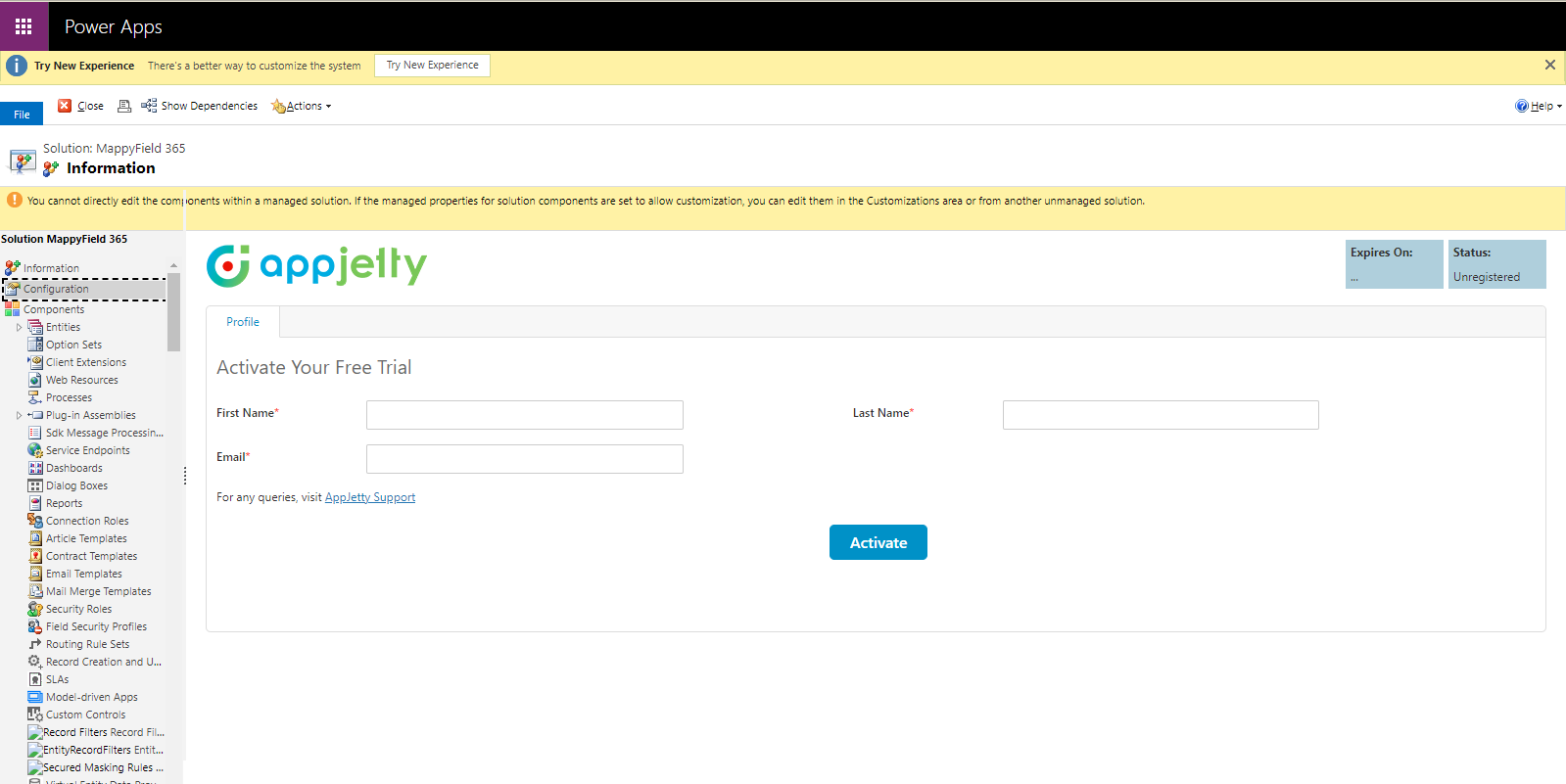
Task: Click the Contract Templates icon
Action: pyautogui.click(x=35, y=556)
